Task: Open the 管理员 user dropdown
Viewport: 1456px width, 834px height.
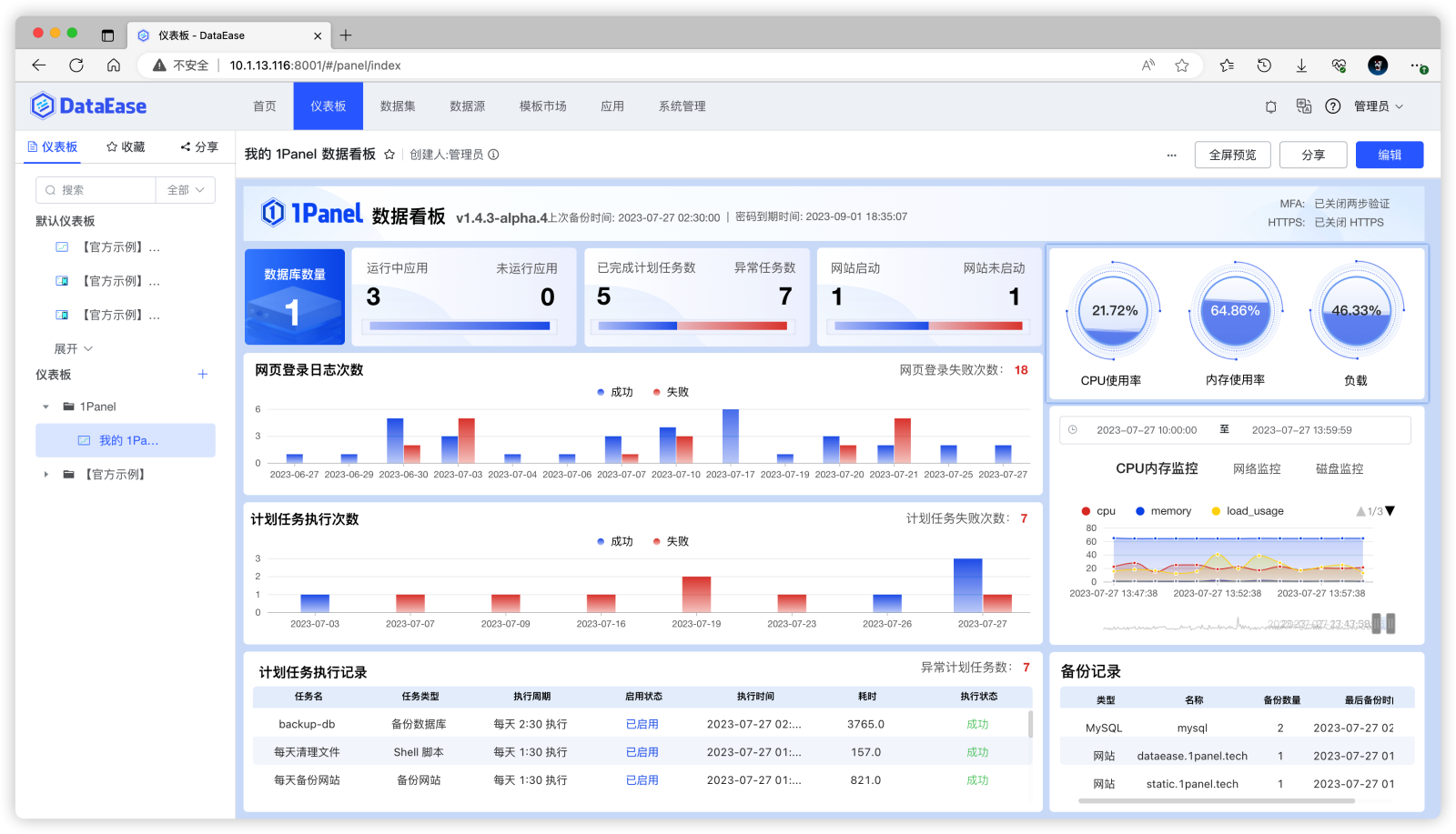Action: pos(1379,106)
